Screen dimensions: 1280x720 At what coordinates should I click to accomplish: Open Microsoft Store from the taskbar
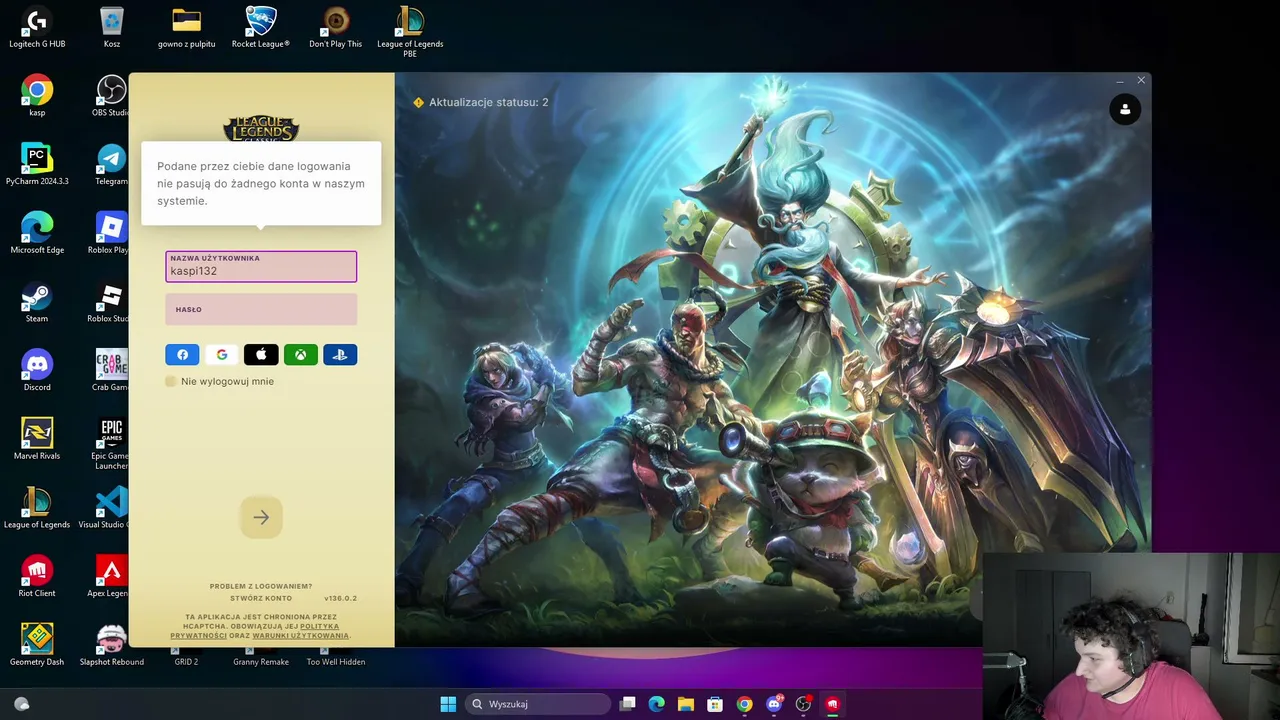pyautogui.click(x=715, y=704)
